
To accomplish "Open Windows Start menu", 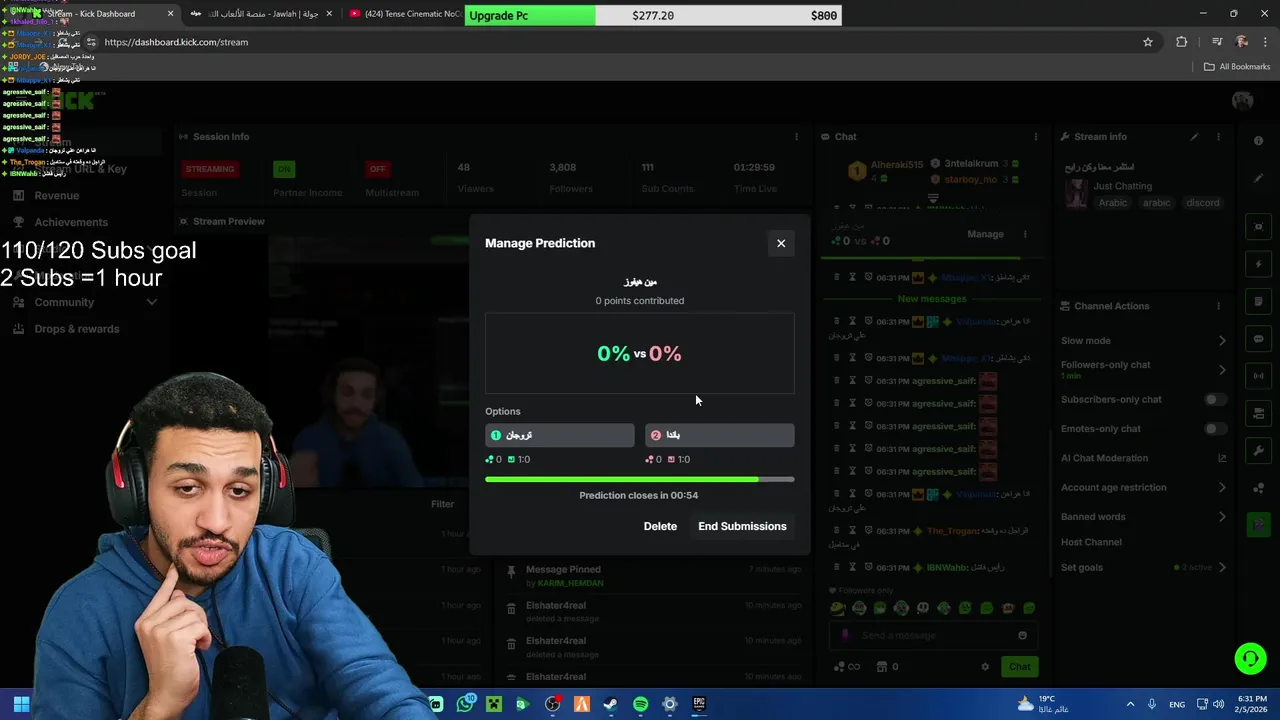I will click(21, 704).
